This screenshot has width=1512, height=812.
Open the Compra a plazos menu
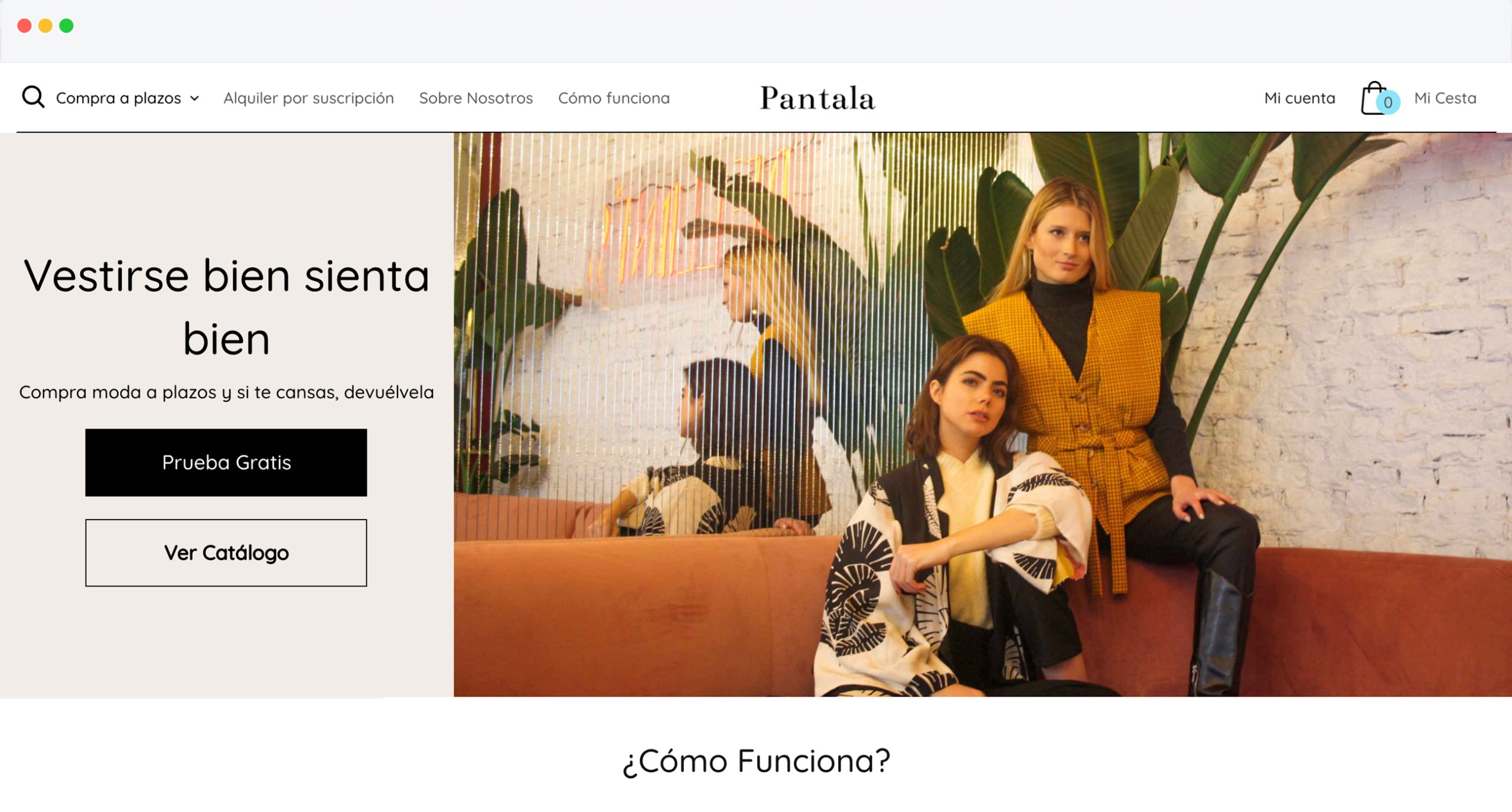coord(119,98)
